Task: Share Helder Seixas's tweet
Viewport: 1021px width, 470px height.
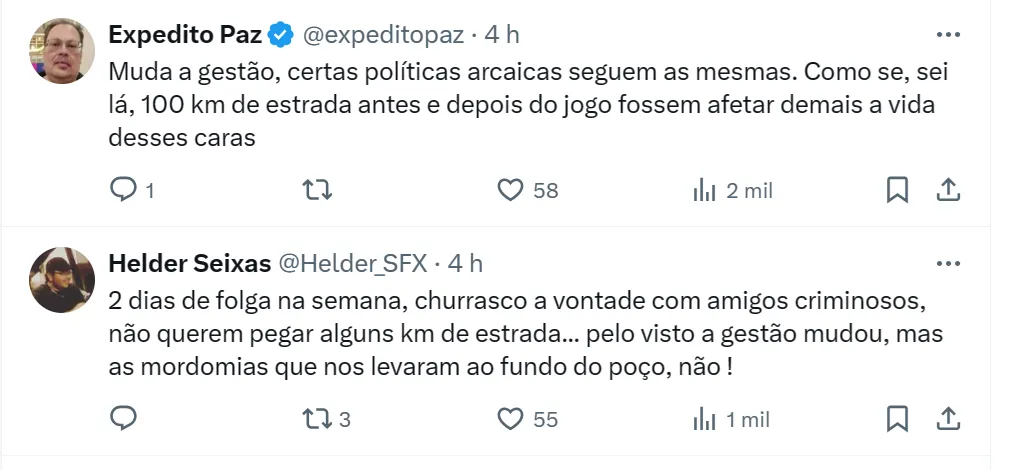Action: pyautogui.click(x=948, y=418)
